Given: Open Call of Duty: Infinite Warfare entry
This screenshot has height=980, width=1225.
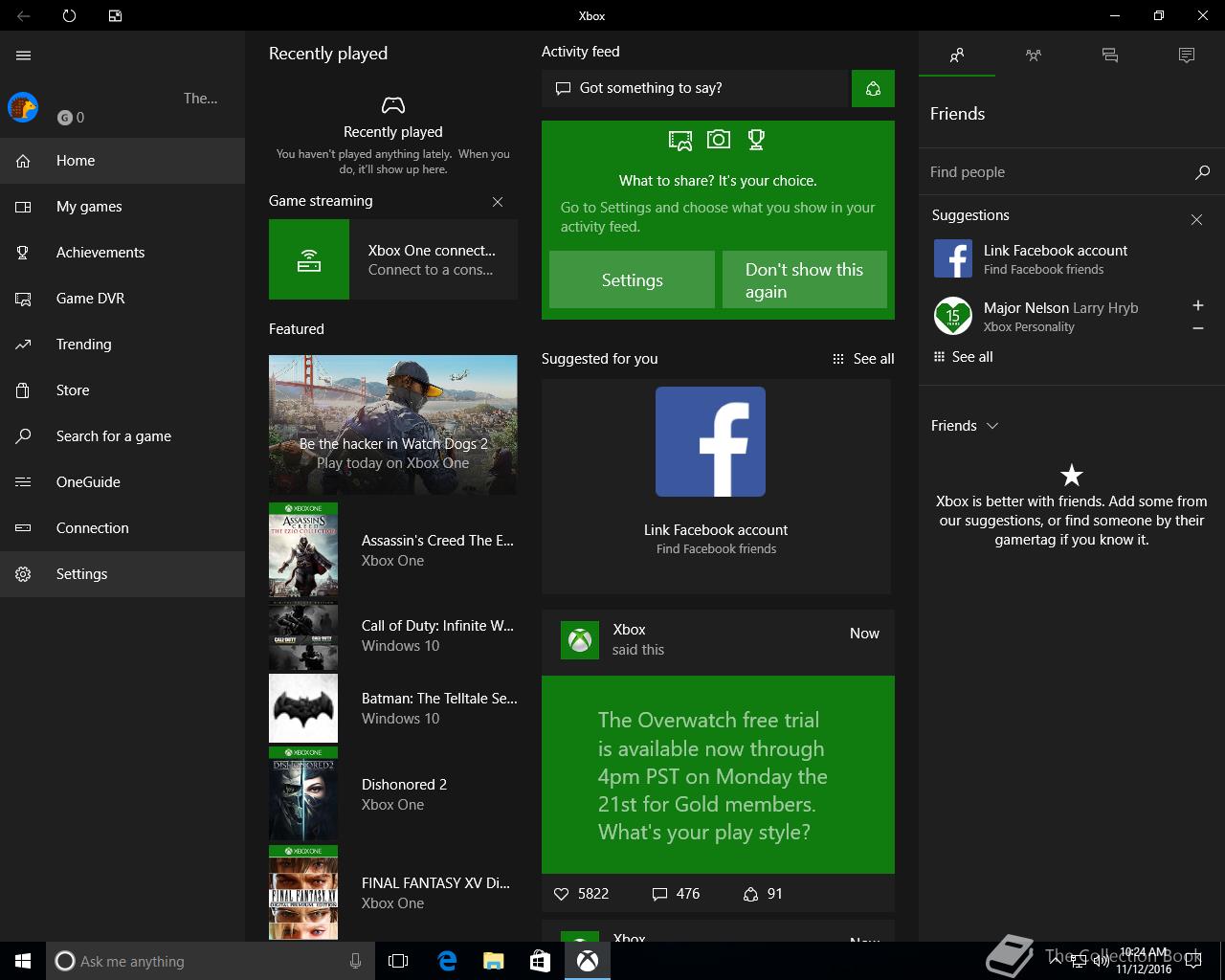Looking at the screenshot, I should [393, 635].
